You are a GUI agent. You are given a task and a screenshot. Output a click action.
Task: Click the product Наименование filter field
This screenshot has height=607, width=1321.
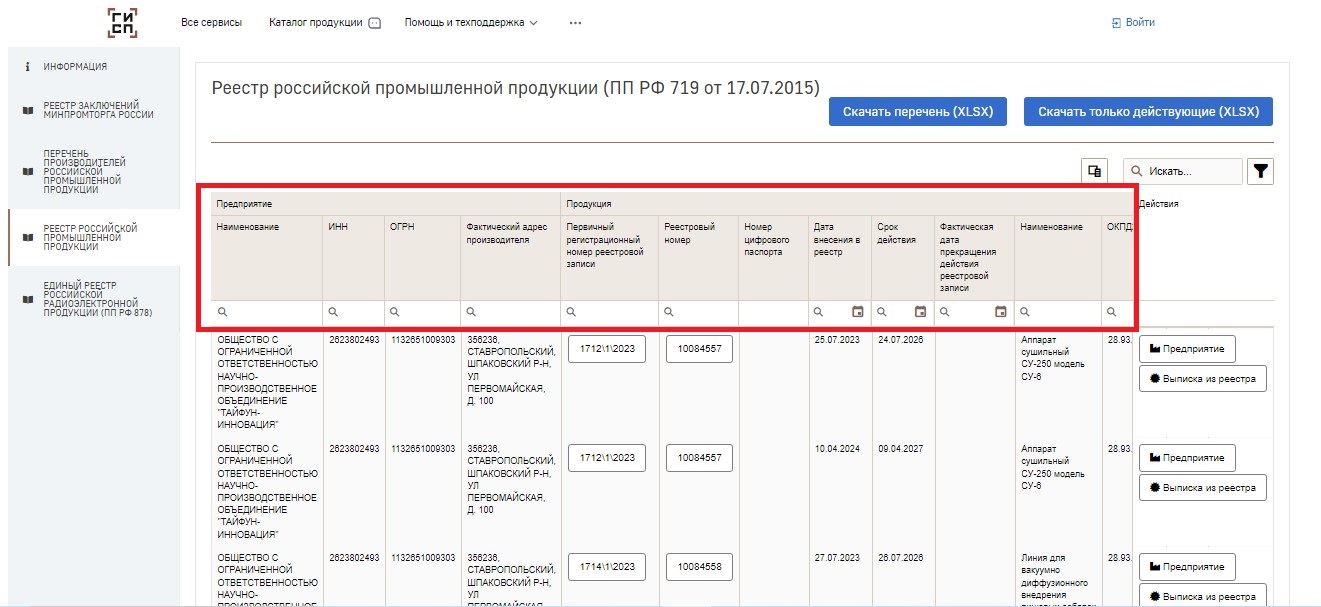tap(1057, 312)
